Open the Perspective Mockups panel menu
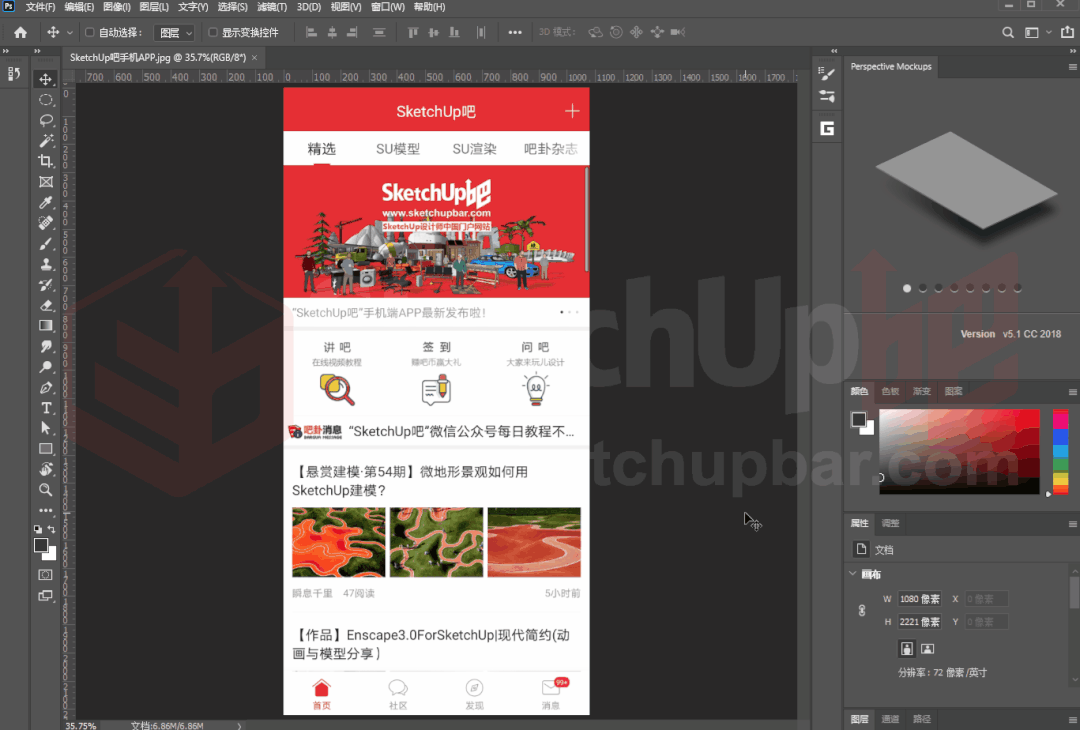 click(1072, 67)
